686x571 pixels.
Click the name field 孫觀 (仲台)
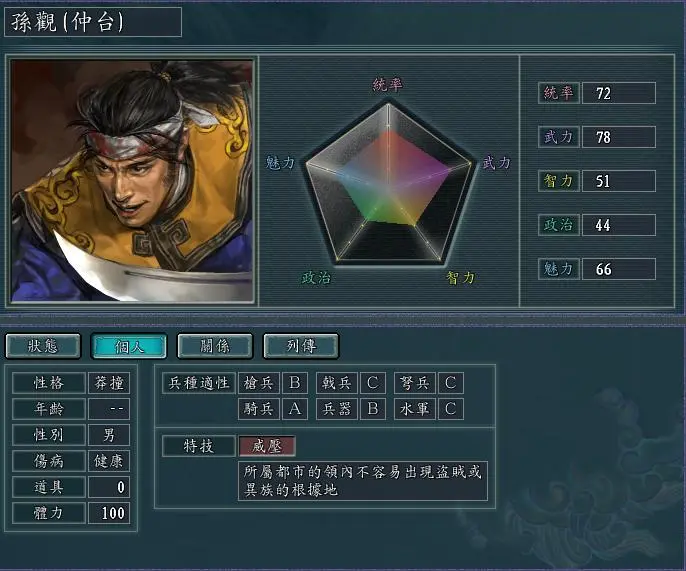[x=93, y=22]
